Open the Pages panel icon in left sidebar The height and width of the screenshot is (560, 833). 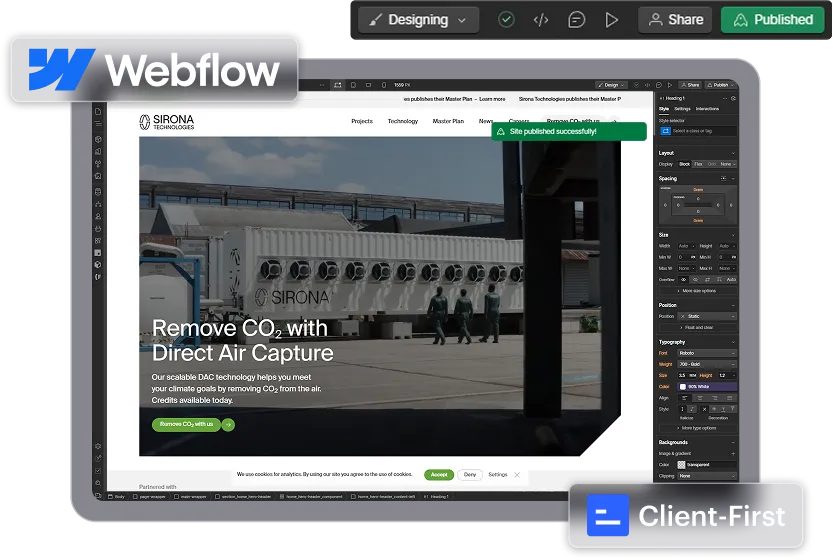pyautogui.click(x=98, y=112)
